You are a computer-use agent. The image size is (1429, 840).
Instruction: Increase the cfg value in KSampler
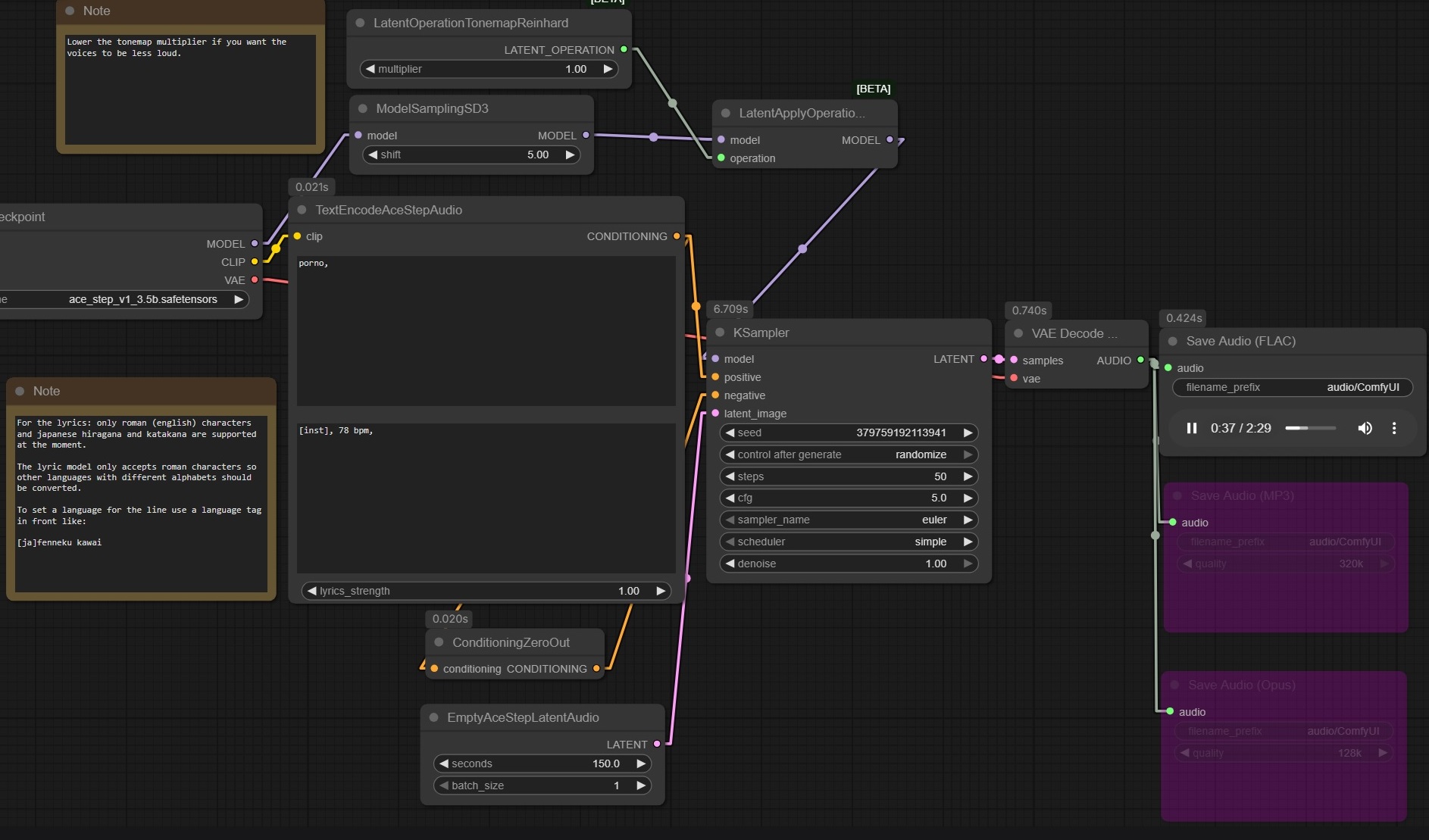pyautogui.click(x=968, y=498)
